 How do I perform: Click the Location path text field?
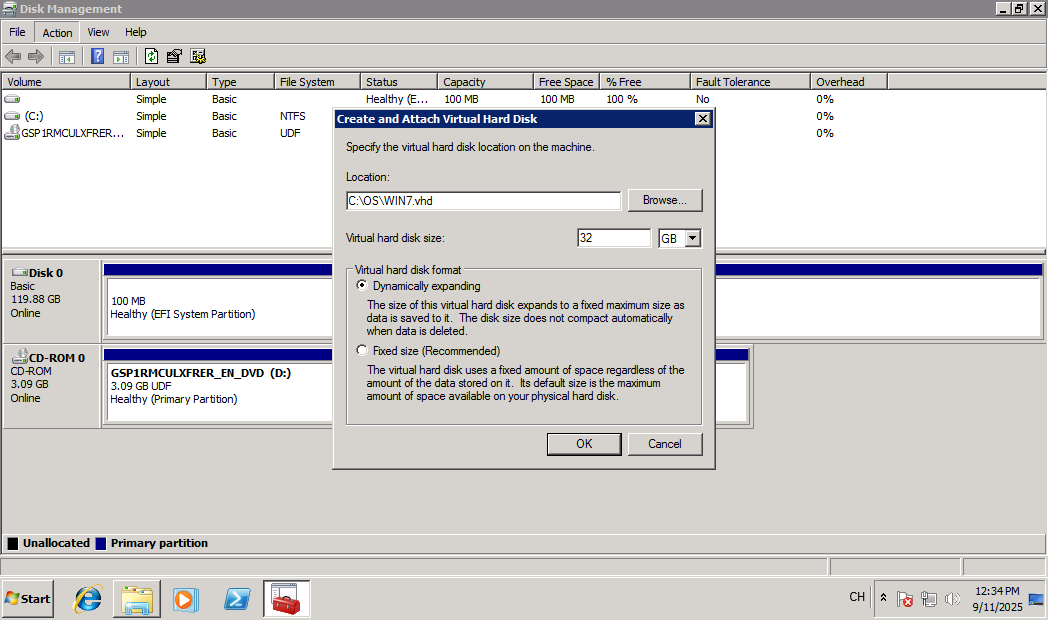(483, 200)
